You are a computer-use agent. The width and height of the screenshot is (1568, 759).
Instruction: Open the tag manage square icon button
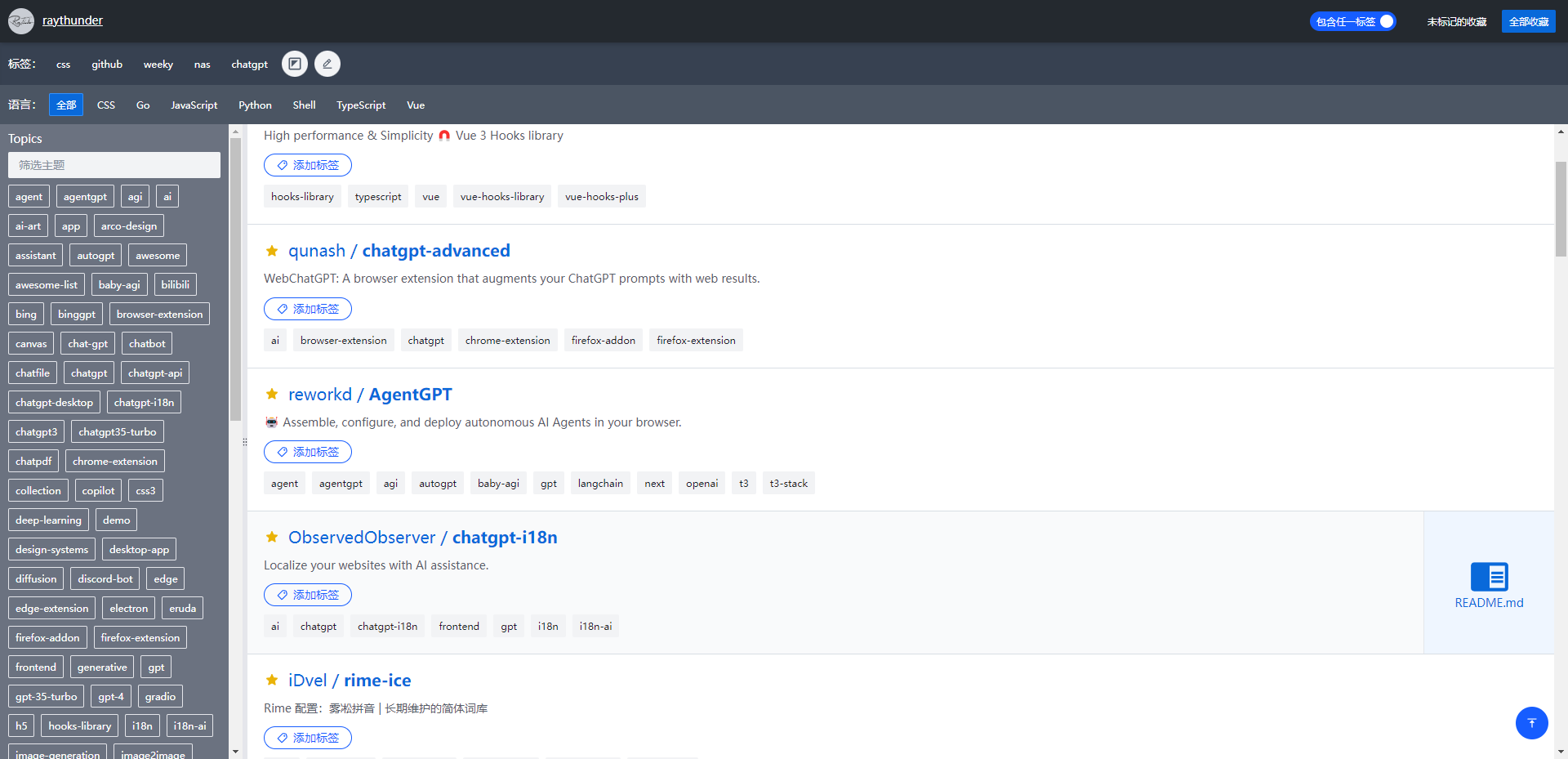(295, 64)
